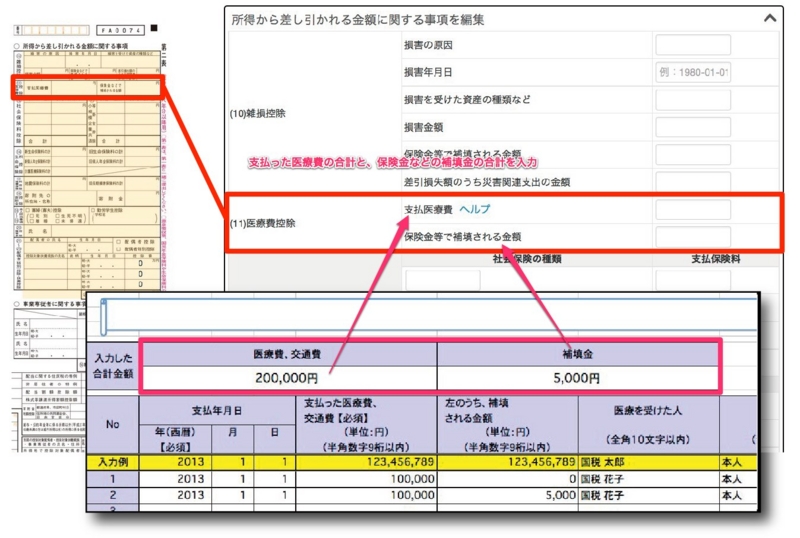
Task: Select the 100,000 cell in row 1
Action: 366,479
